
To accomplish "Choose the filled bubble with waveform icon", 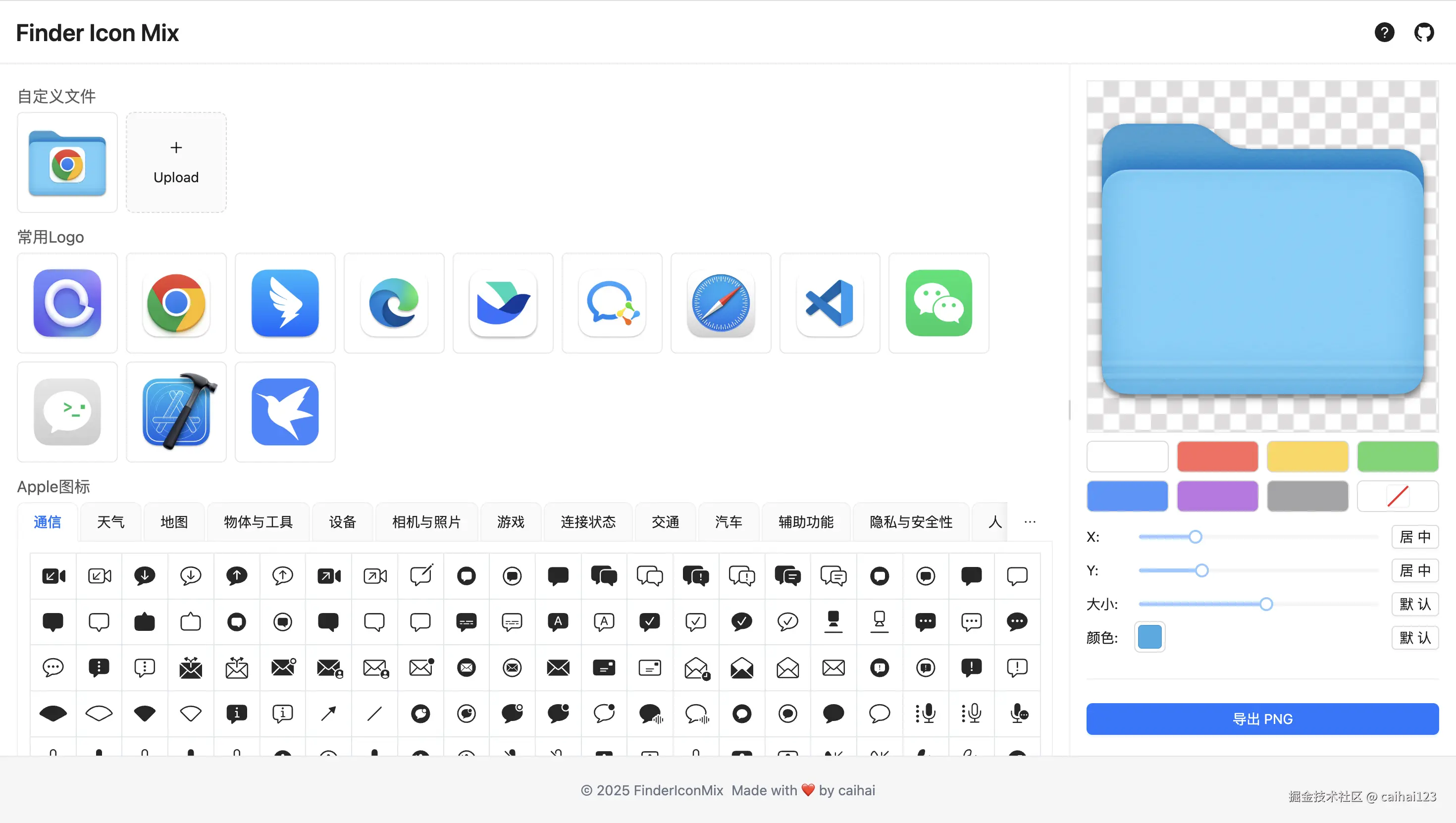I will coord(651,714).
